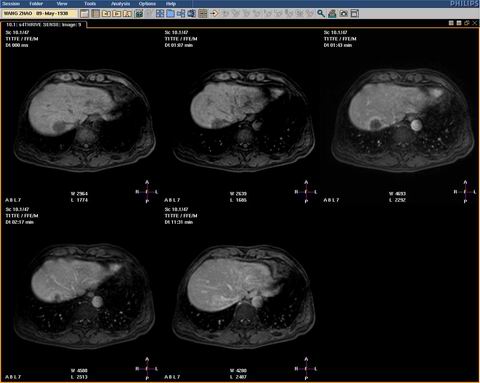
Task: Click the blue folder icon in toolbar
Action: 170,13
